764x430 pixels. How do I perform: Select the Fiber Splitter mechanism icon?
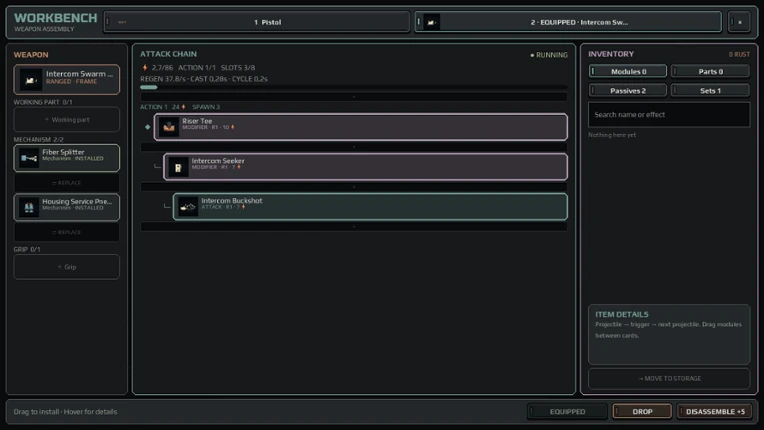29,158
